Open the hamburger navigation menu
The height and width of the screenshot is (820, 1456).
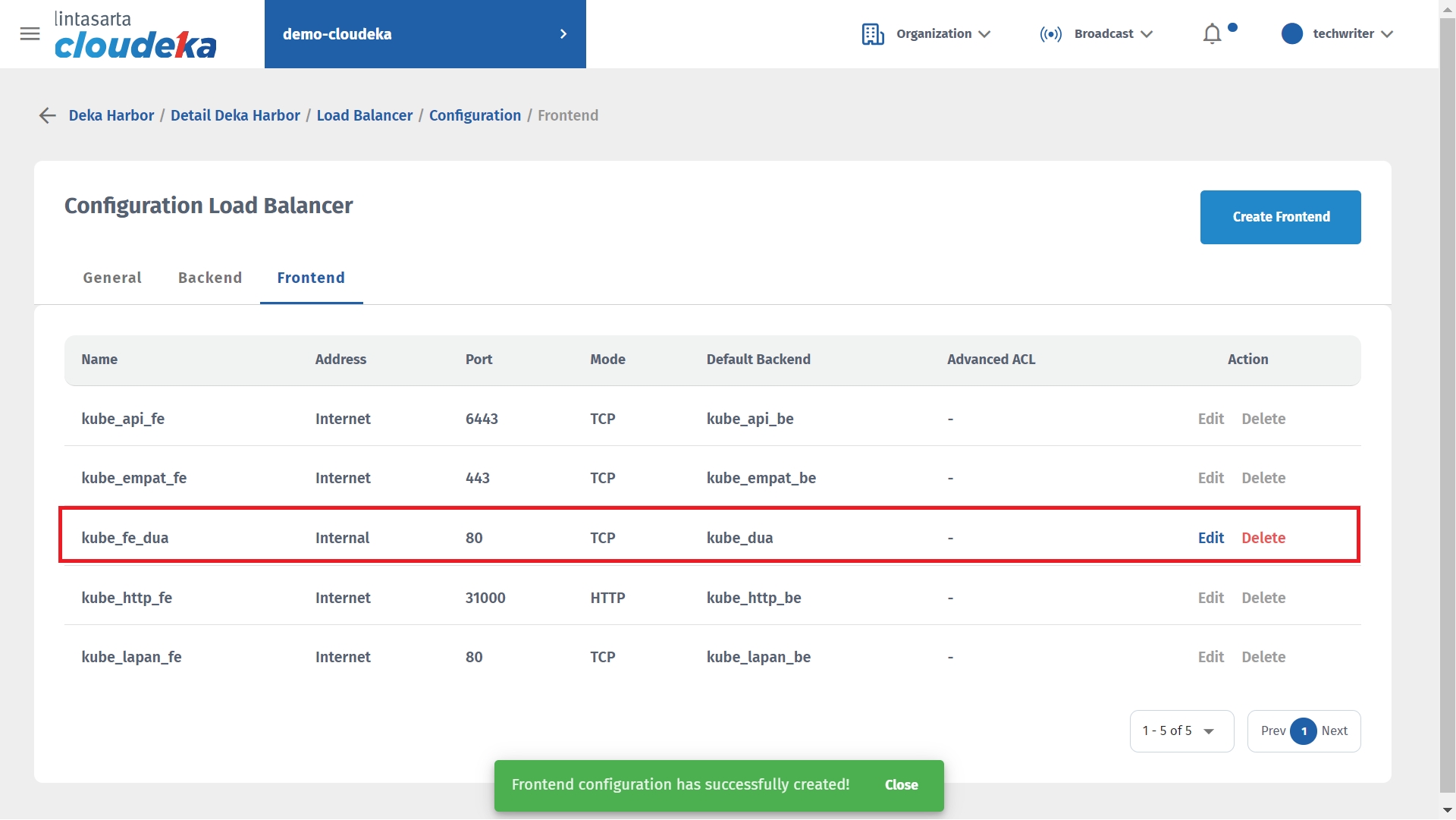click(30, 33)
